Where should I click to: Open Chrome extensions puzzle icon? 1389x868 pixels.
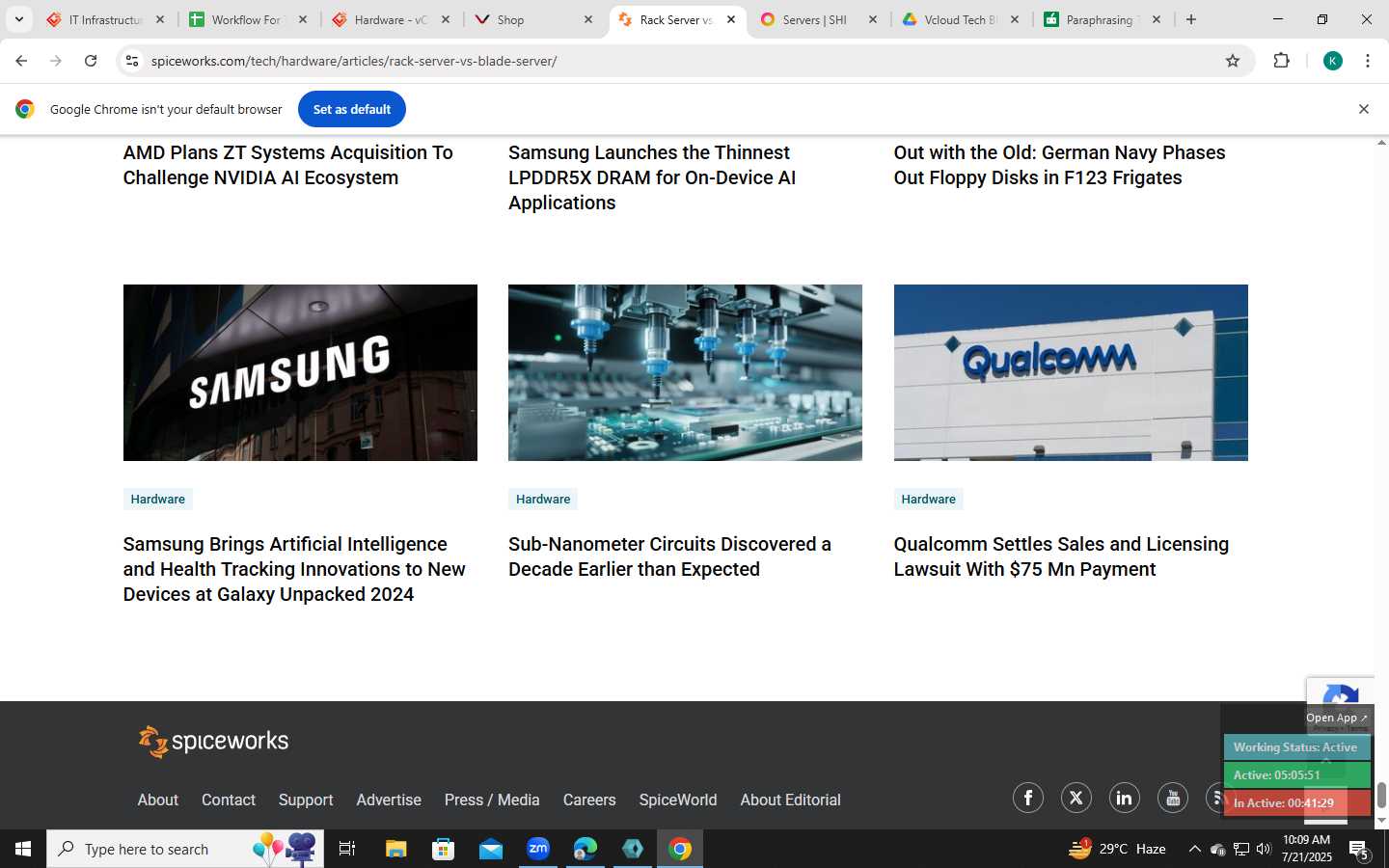tap(1281, 61)
